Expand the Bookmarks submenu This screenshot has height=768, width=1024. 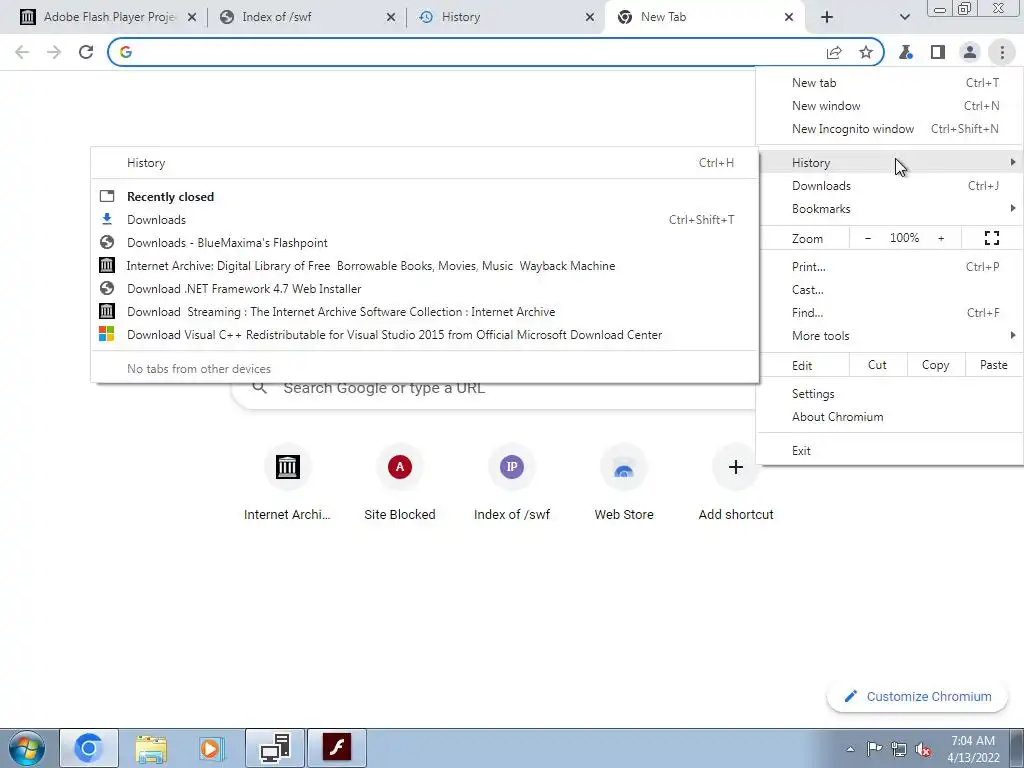click(x=889, y=209)
